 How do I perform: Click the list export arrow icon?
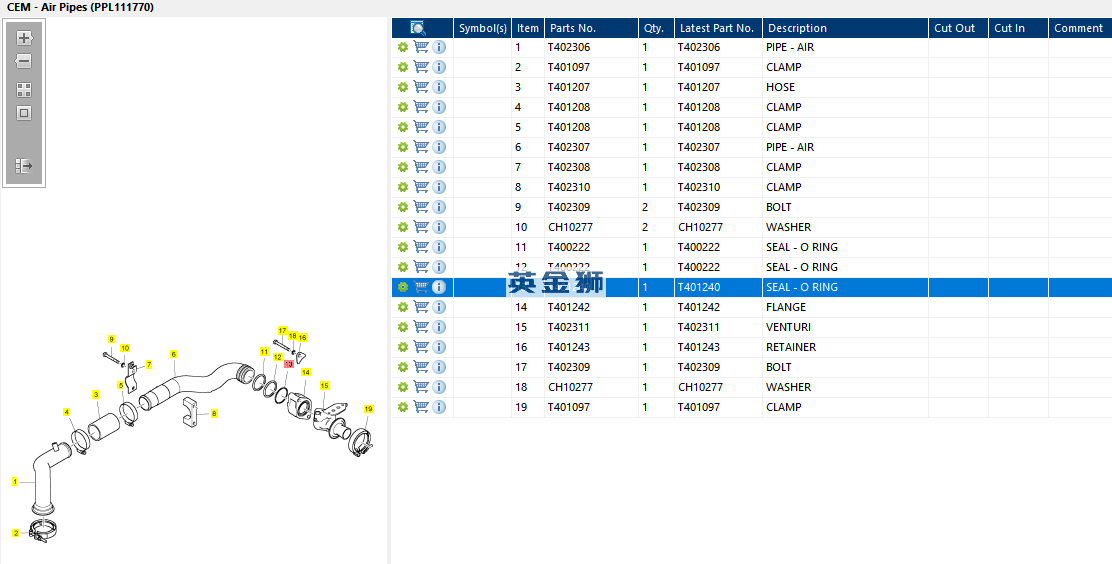point(24,166)
